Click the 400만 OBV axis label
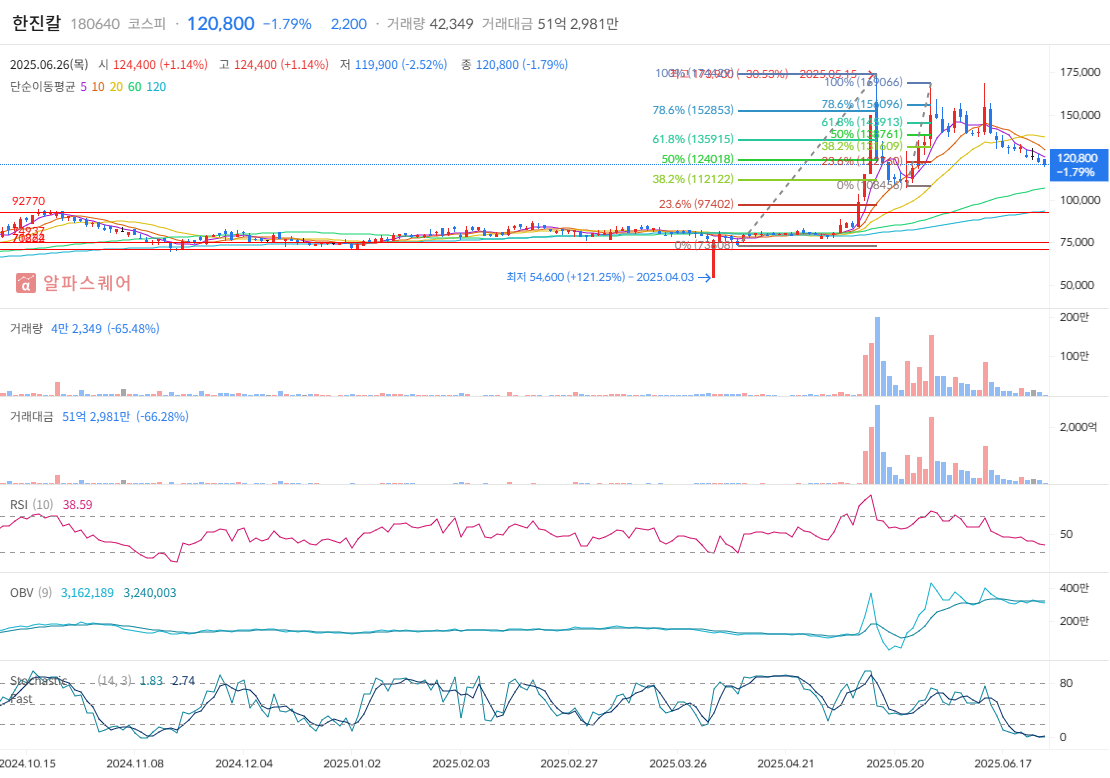 [x=1074, y=588]
